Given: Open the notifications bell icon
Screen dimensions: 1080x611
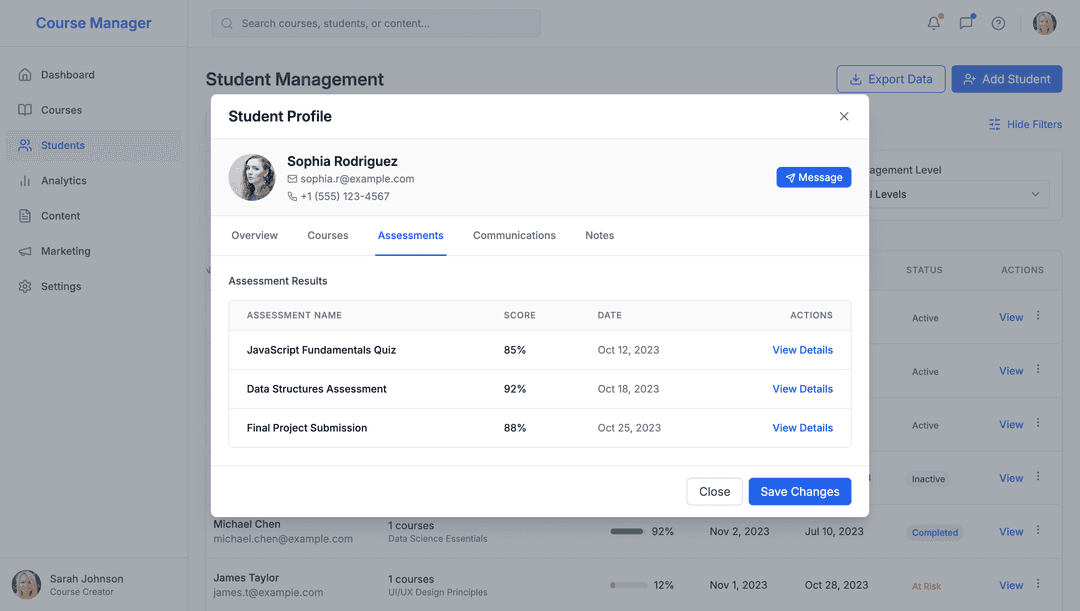Looking at the screenshot, I should coord(934,23).
